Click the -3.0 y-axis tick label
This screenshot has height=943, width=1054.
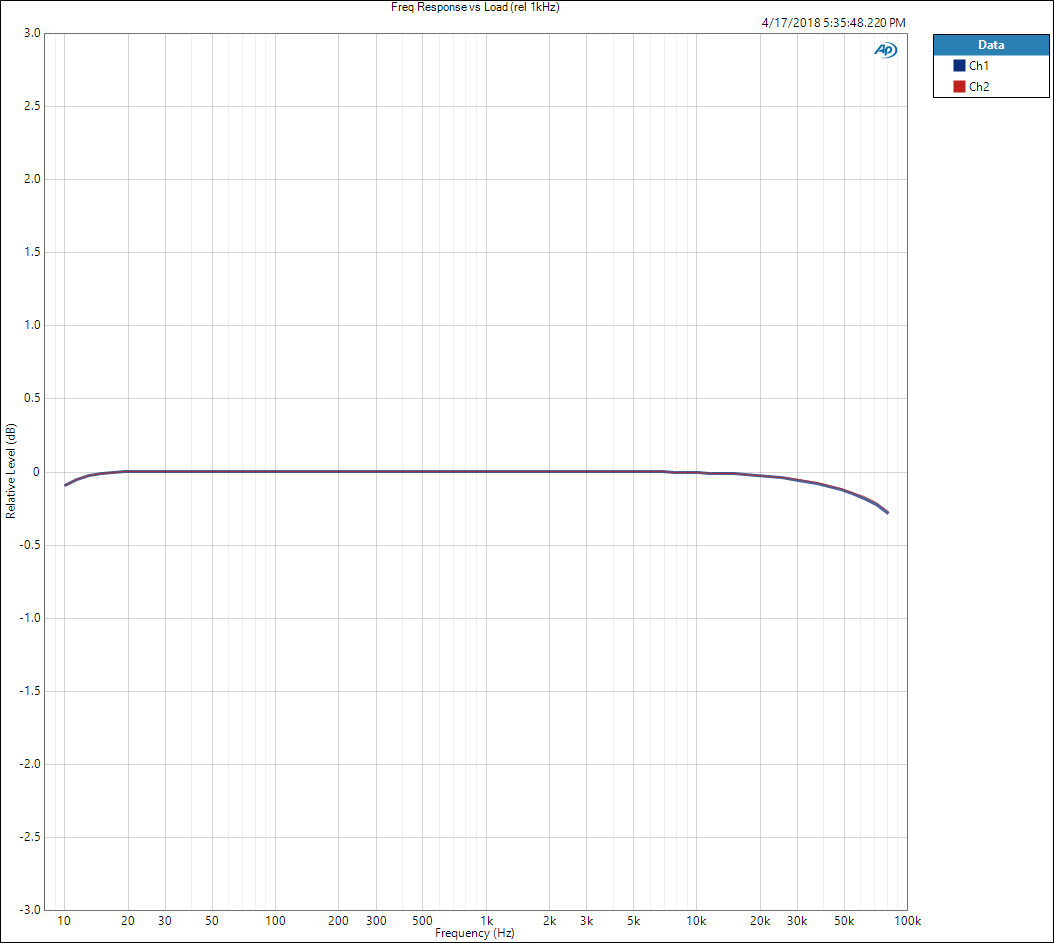(x=30, y=910)
